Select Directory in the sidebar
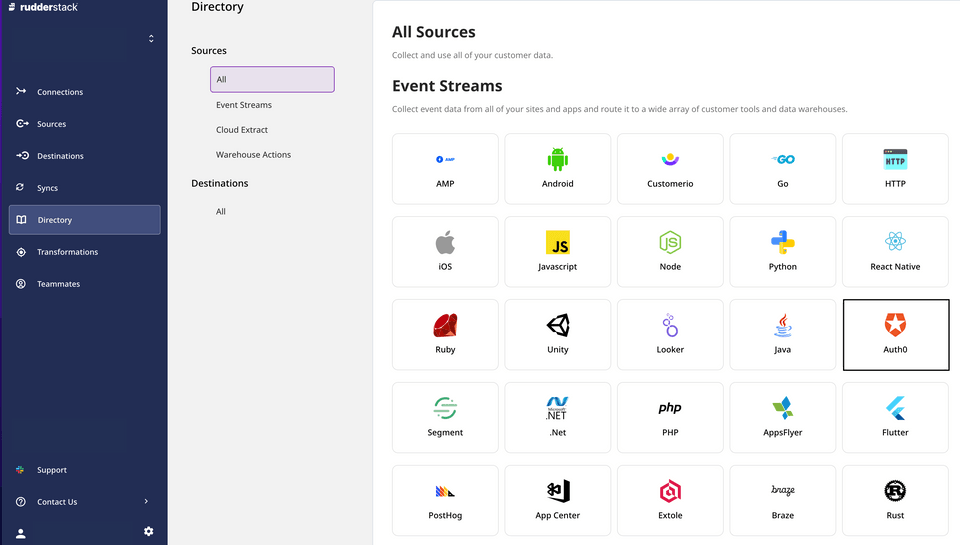 [x=84, y=220]
